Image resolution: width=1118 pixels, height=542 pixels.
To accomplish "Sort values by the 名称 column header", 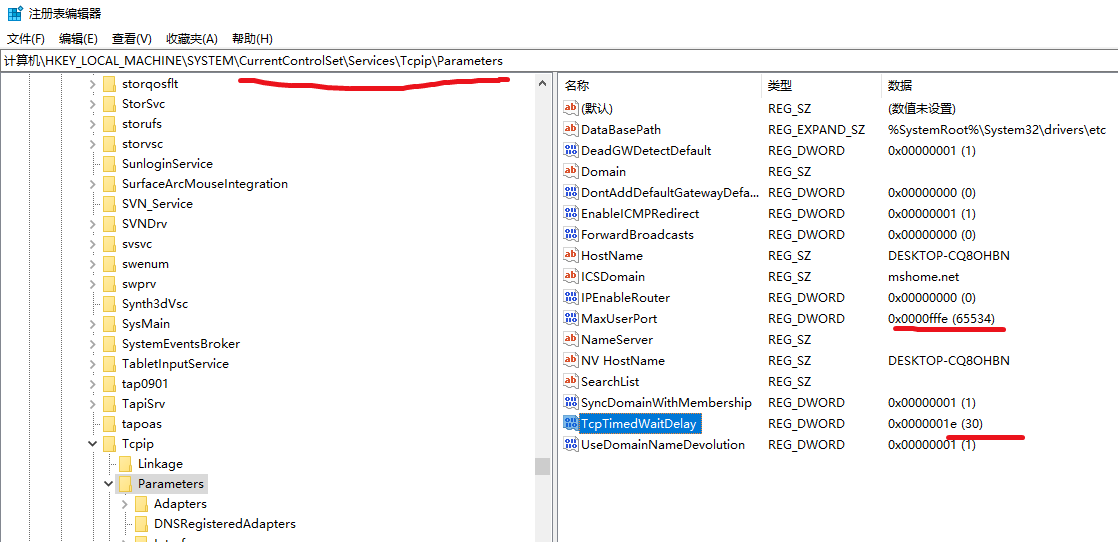I will (660, 86).
